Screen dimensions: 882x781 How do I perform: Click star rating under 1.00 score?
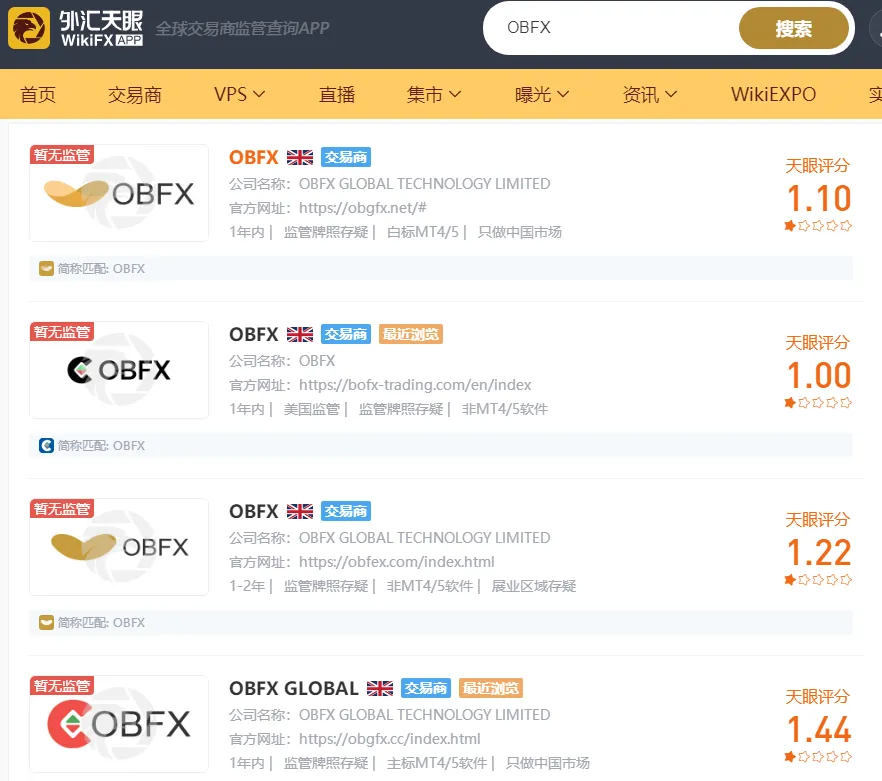(x=818, y=403)
